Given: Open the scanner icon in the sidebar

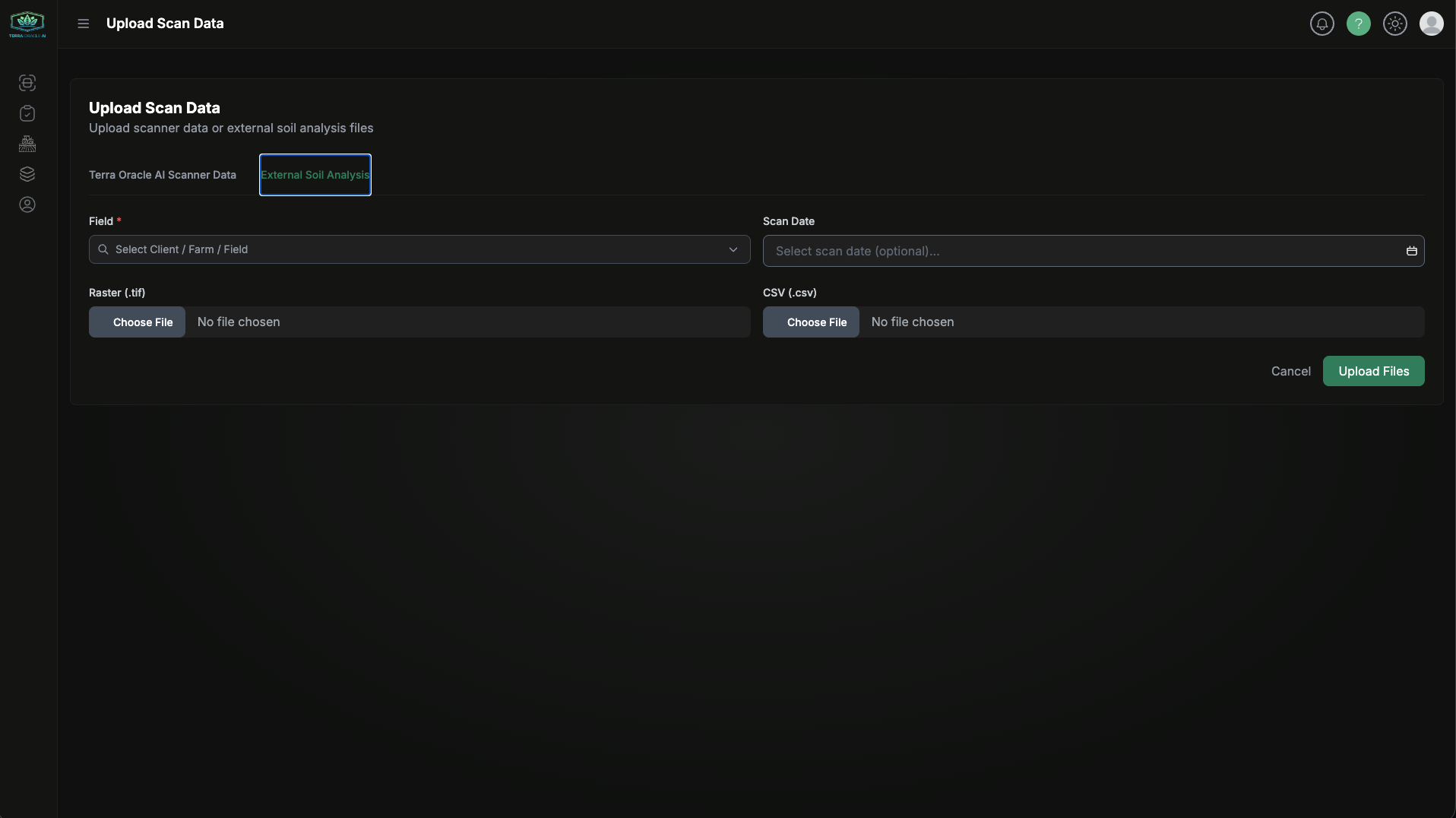Looking at the screenshot, I should (27, 83).
